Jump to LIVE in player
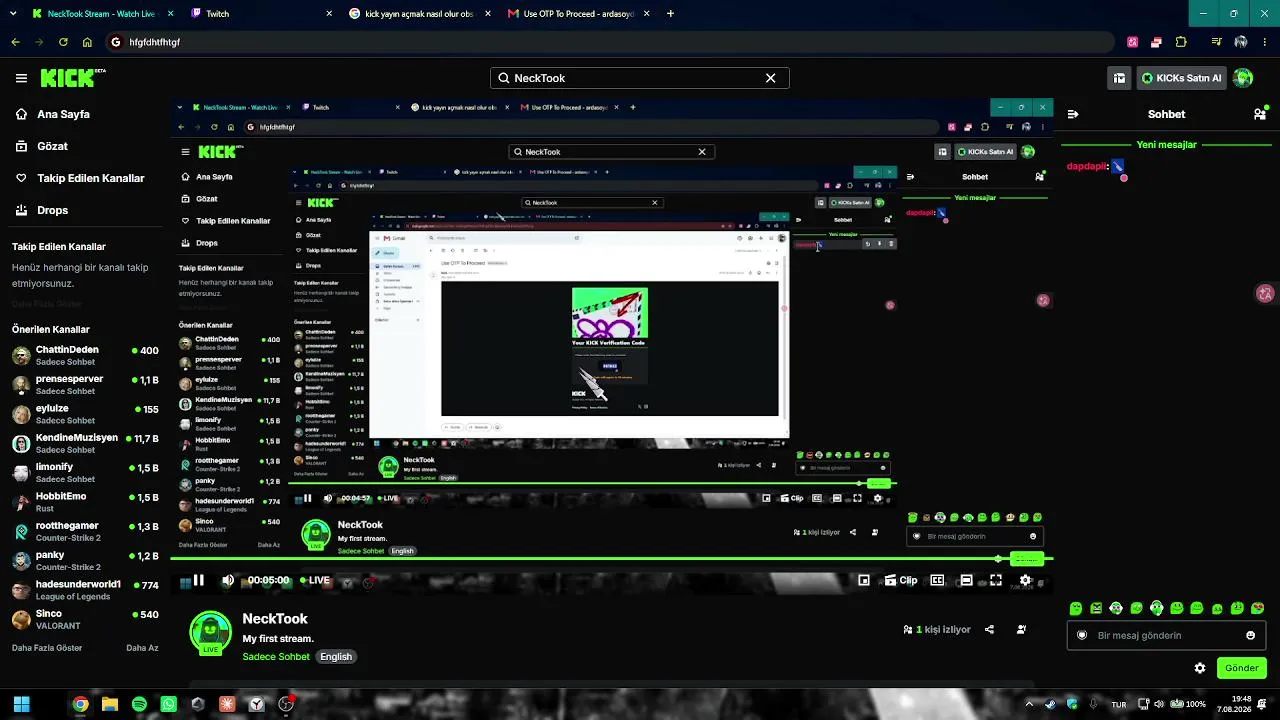This screenshot has height=720, width=1280. point(314,580)
